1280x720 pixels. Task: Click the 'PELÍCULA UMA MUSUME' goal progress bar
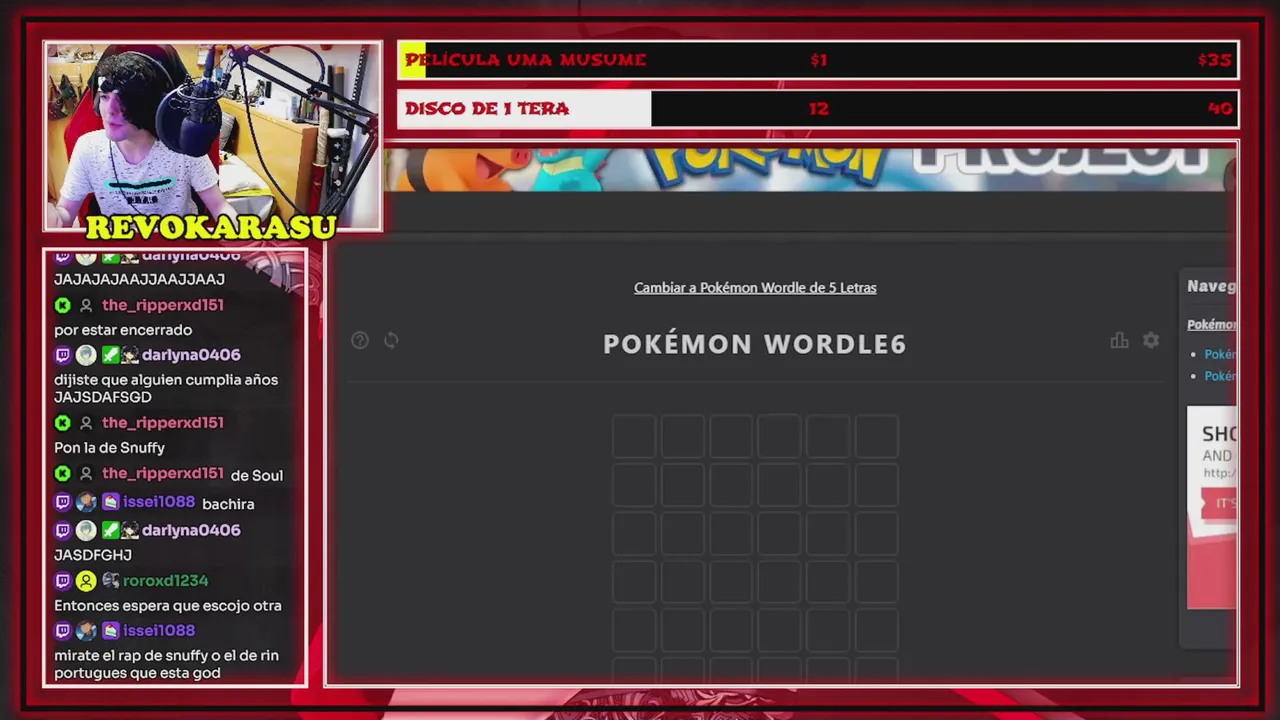(818, 60)
